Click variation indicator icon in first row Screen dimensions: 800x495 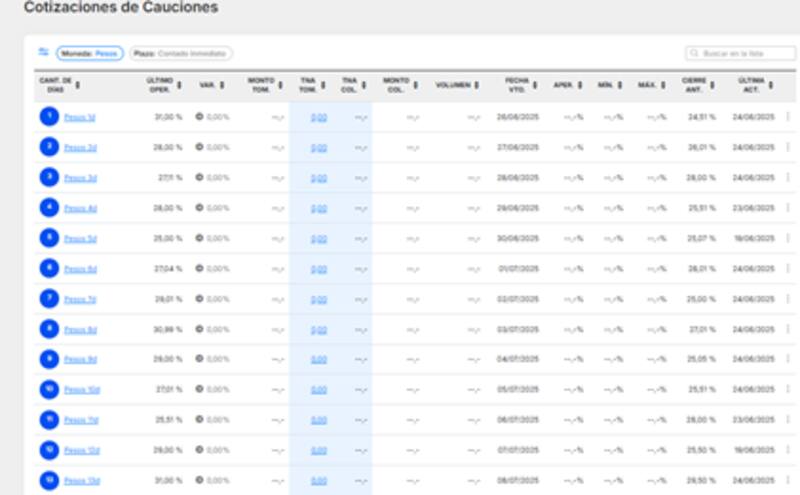200,117
